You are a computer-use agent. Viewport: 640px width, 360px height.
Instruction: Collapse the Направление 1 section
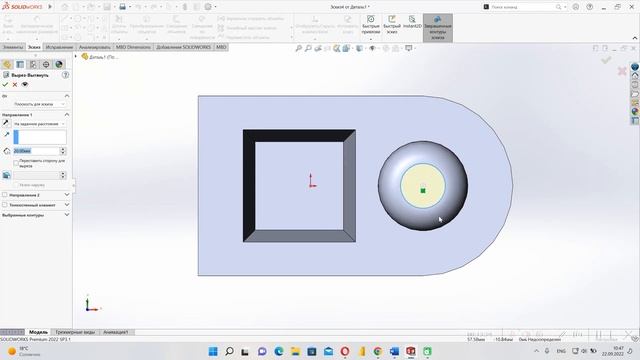[67, 115]
